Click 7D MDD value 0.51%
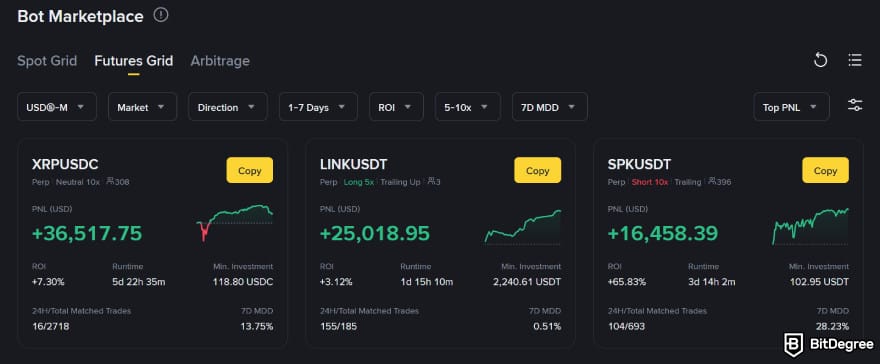 pos(548,326)
